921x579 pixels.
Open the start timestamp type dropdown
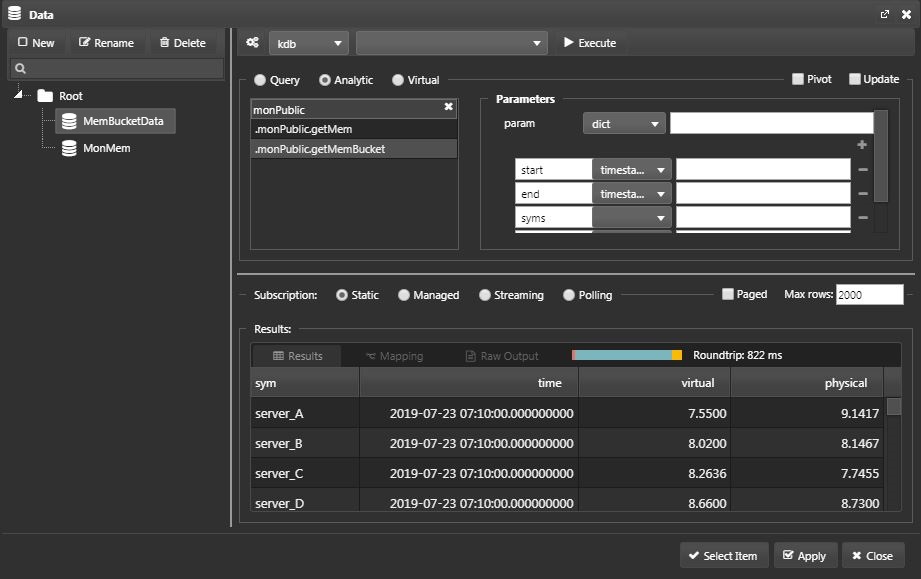[631, 170]
